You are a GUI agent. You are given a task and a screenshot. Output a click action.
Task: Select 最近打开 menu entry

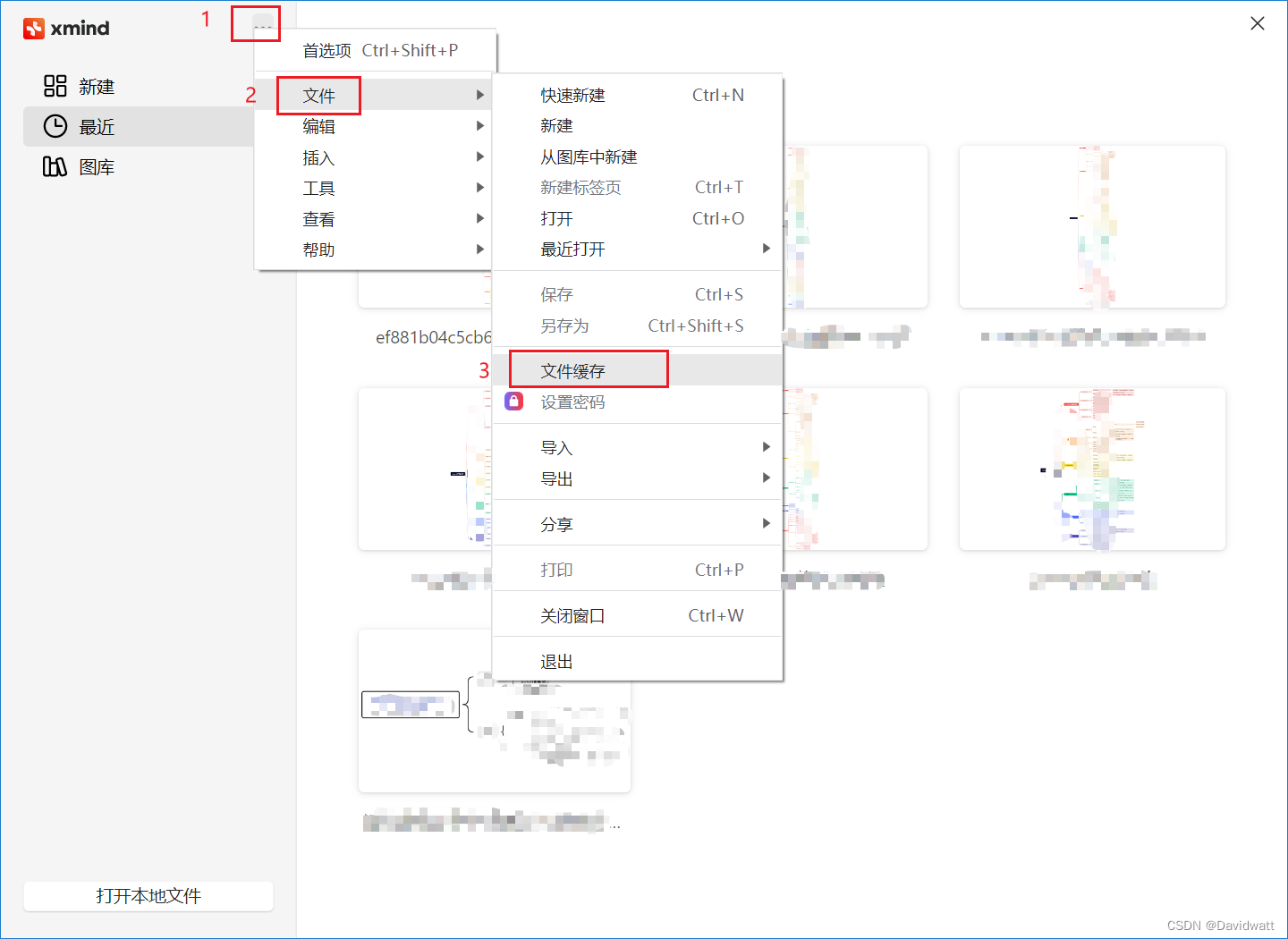pos(638,250)
